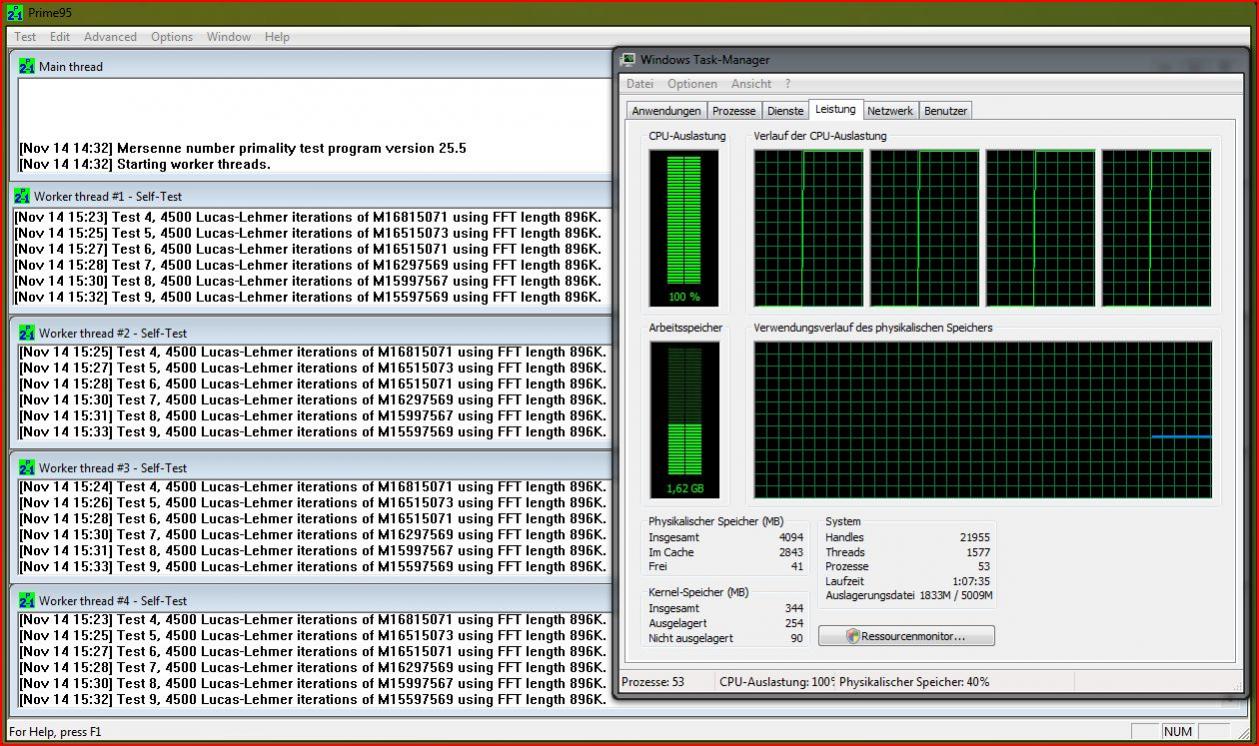Click Worker #2 line 'Test 7' at 15:30
1259x746 pixels.
click(x=313, y=400)
